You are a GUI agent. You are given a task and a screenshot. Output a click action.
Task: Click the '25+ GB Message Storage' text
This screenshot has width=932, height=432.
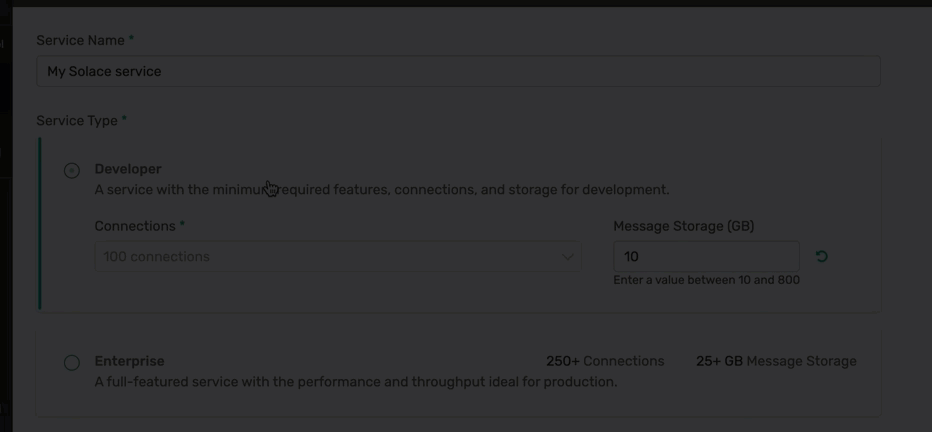pyautogui.click(x=776, y=361)
